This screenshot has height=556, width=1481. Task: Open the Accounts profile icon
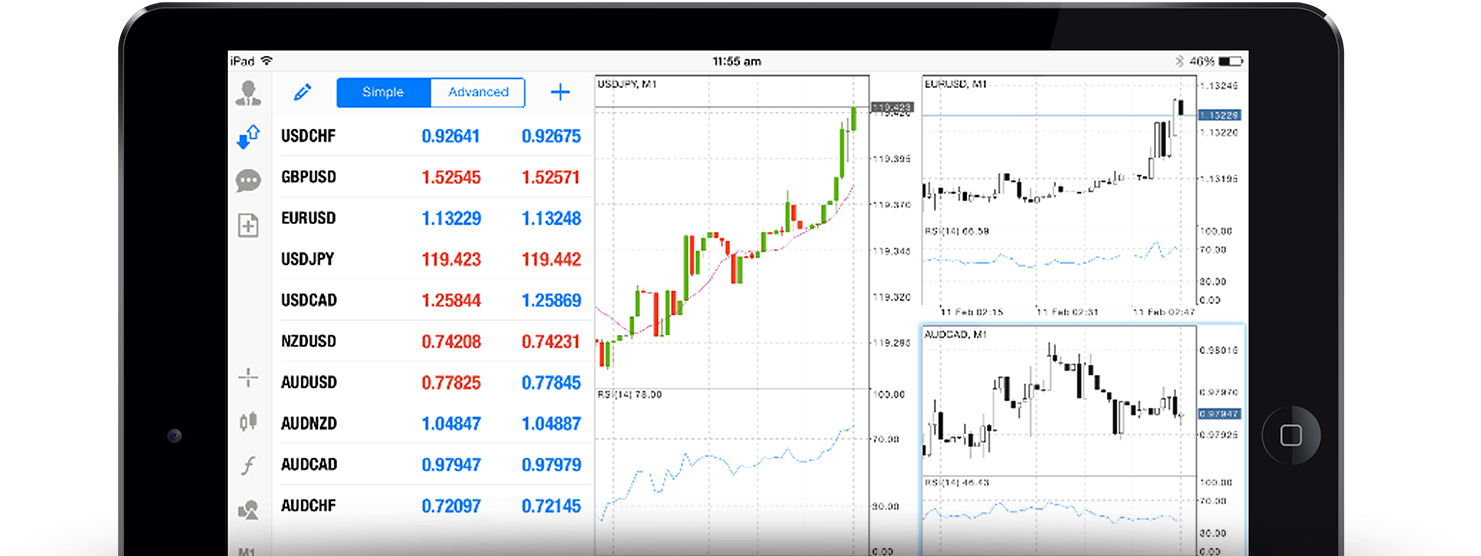(x=248, y=94)
